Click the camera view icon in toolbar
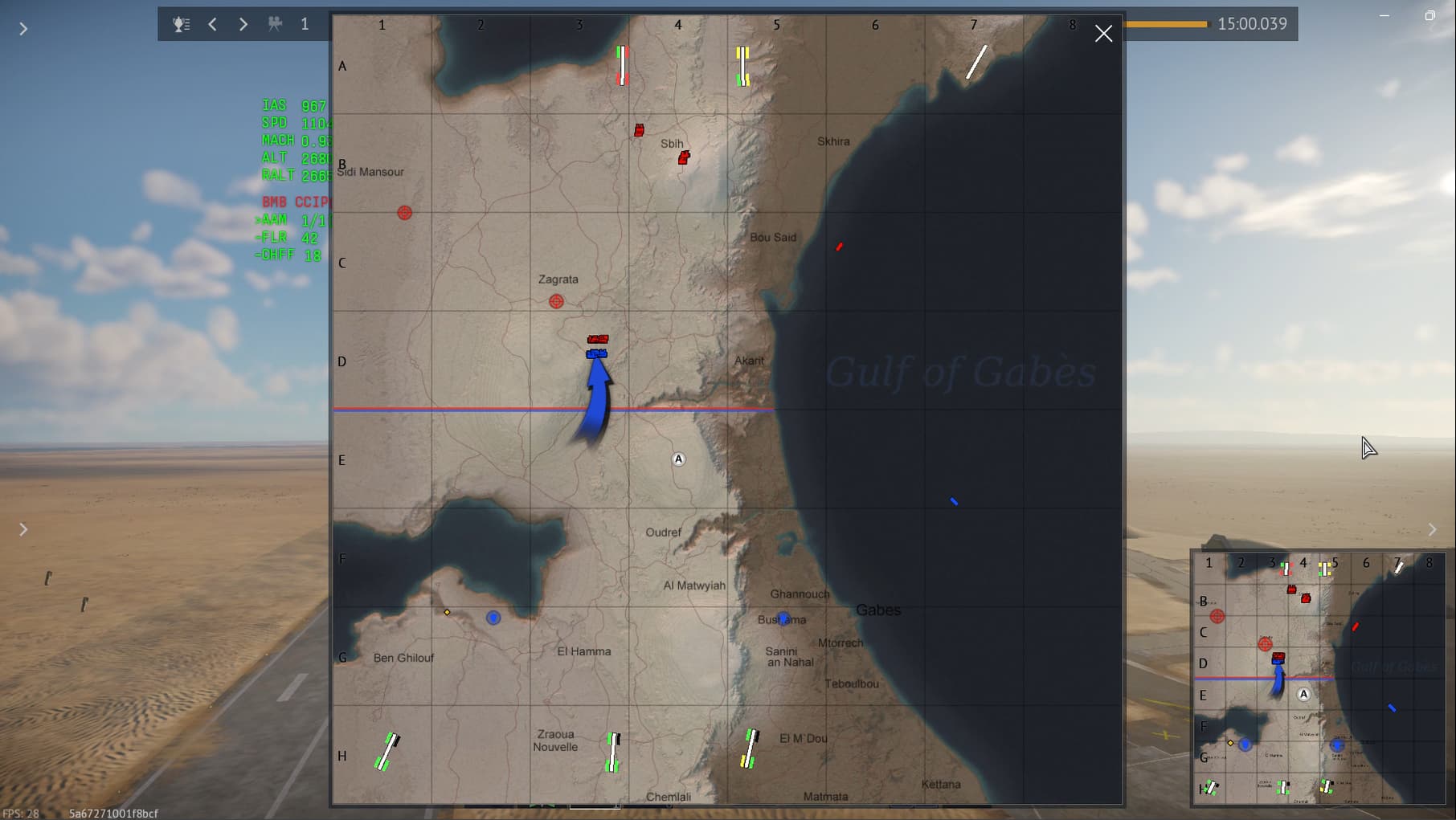Screen dimensions: 1456x820 [x=275, y=24]
